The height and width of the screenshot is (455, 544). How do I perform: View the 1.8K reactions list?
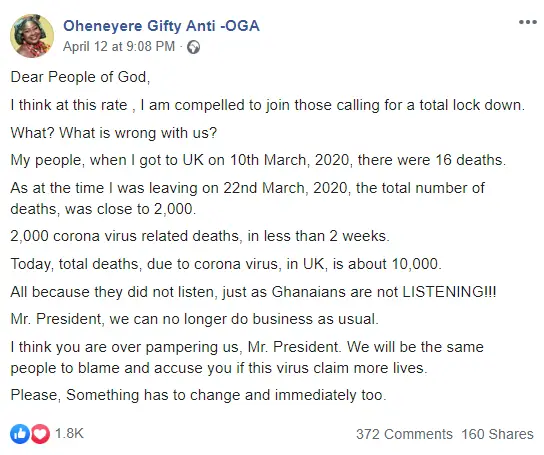click(x=69, y=433)
